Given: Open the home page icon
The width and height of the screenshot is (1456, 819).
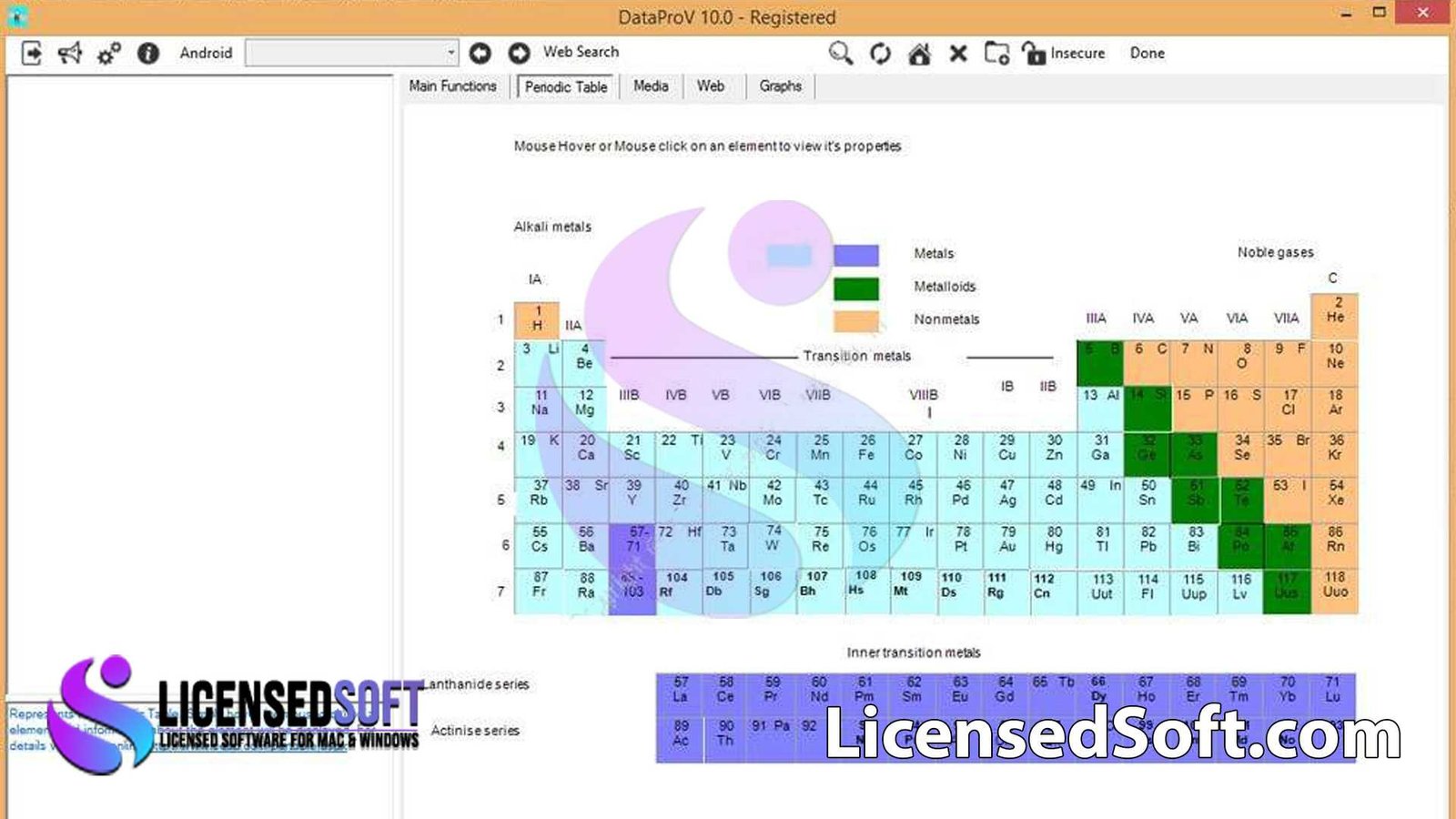Looking at the screenshot, I should point(919,54).
